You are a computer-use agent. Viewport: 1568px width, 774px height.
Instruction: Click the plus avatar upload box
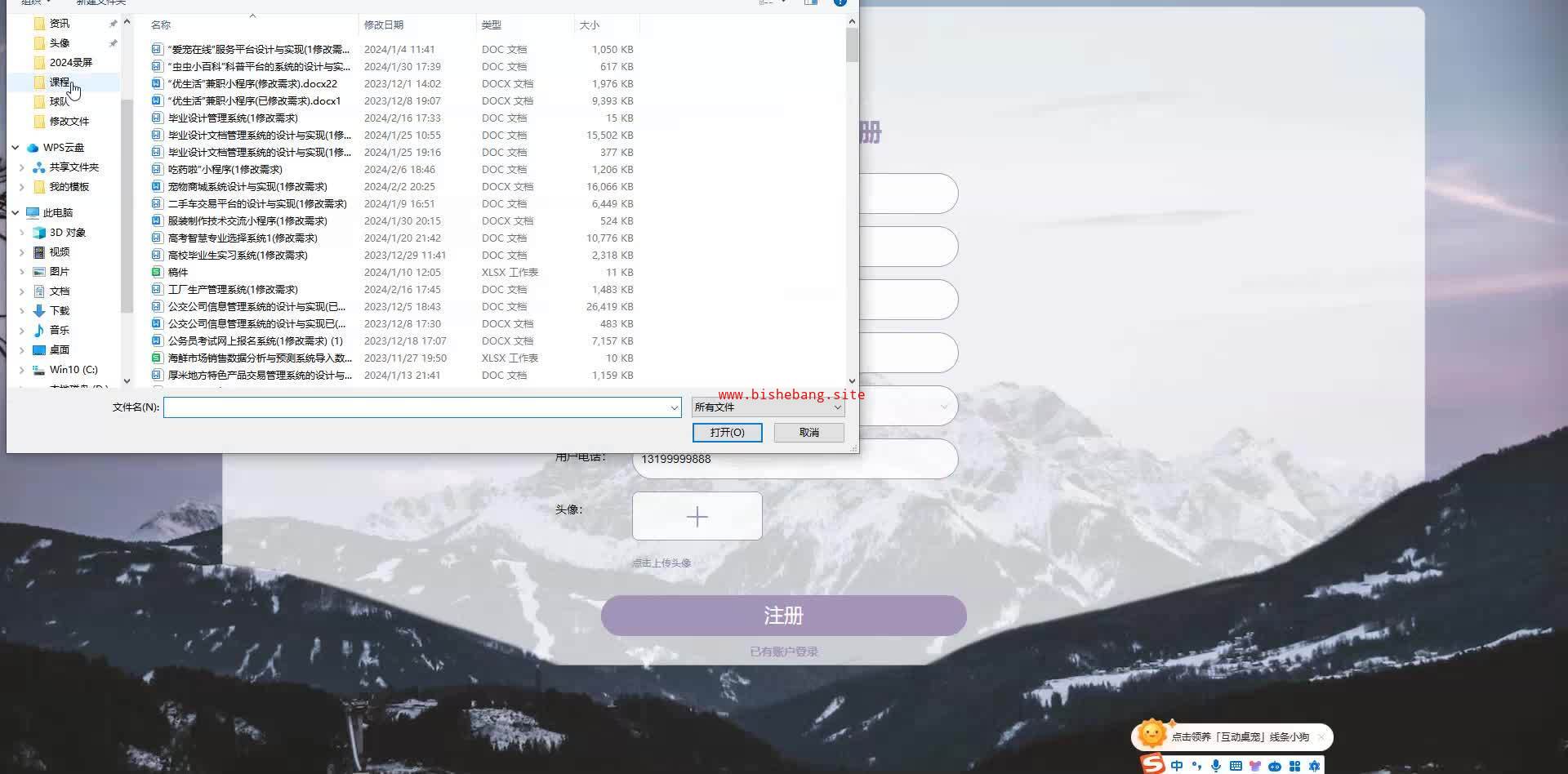697,516
